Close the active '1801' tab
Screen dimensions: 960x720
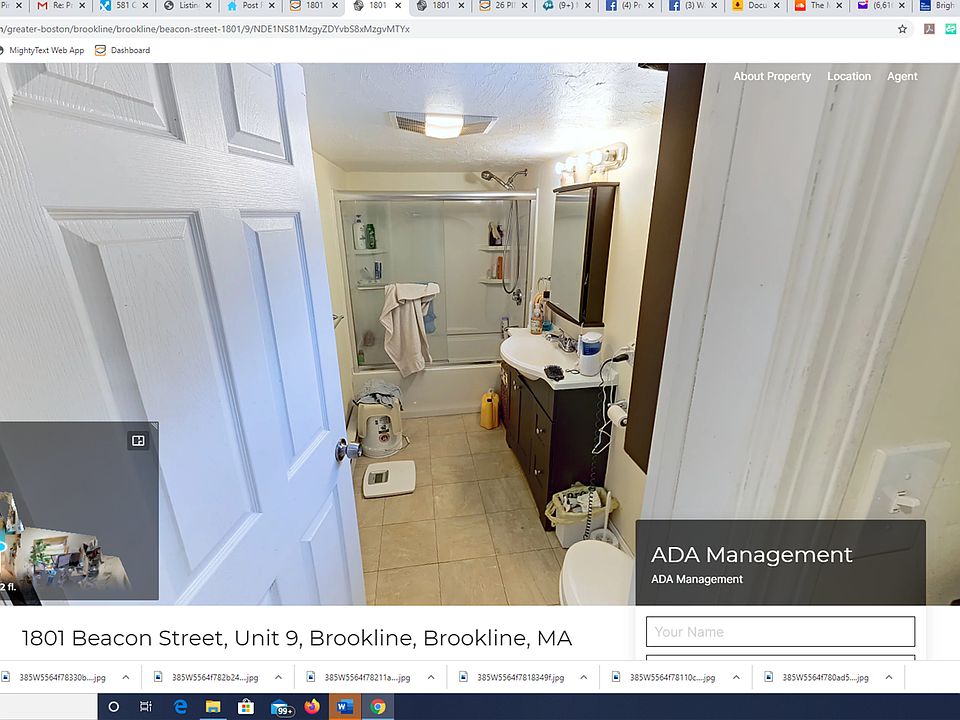coord(398,6)
